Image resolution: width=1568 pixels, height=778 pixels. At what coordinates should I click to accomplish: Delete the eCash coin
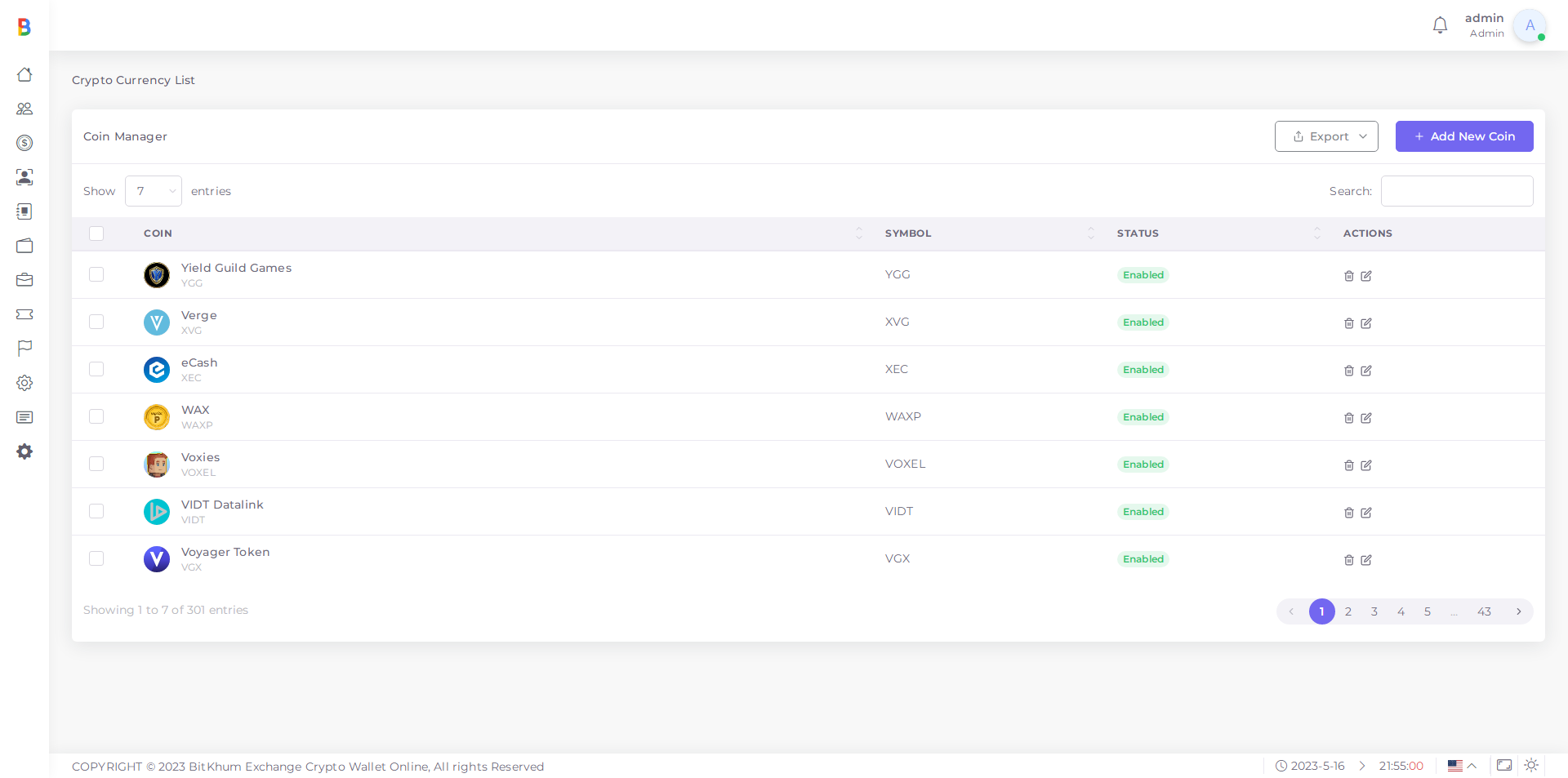[1349, 371]
